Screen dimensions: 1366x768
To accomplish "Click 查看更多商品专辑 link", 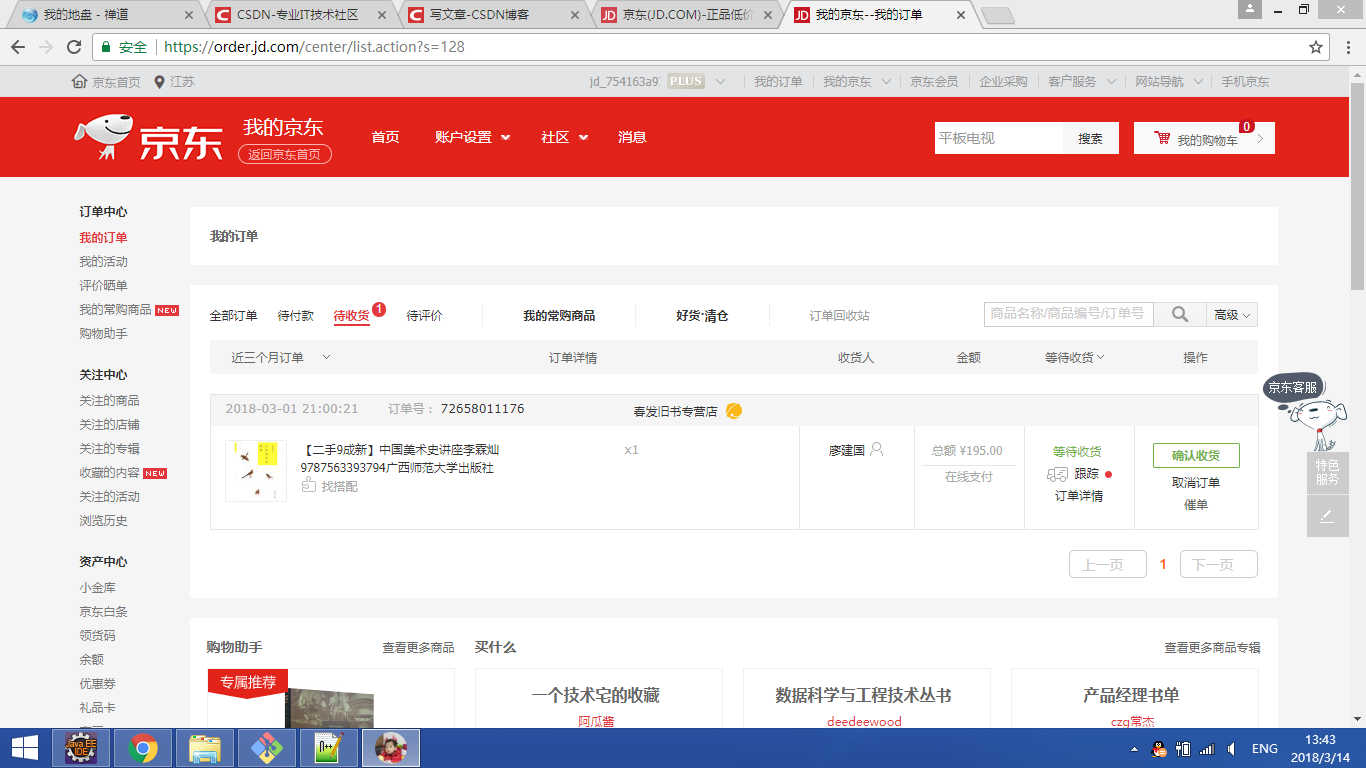I will click(x=1212, y=648).
